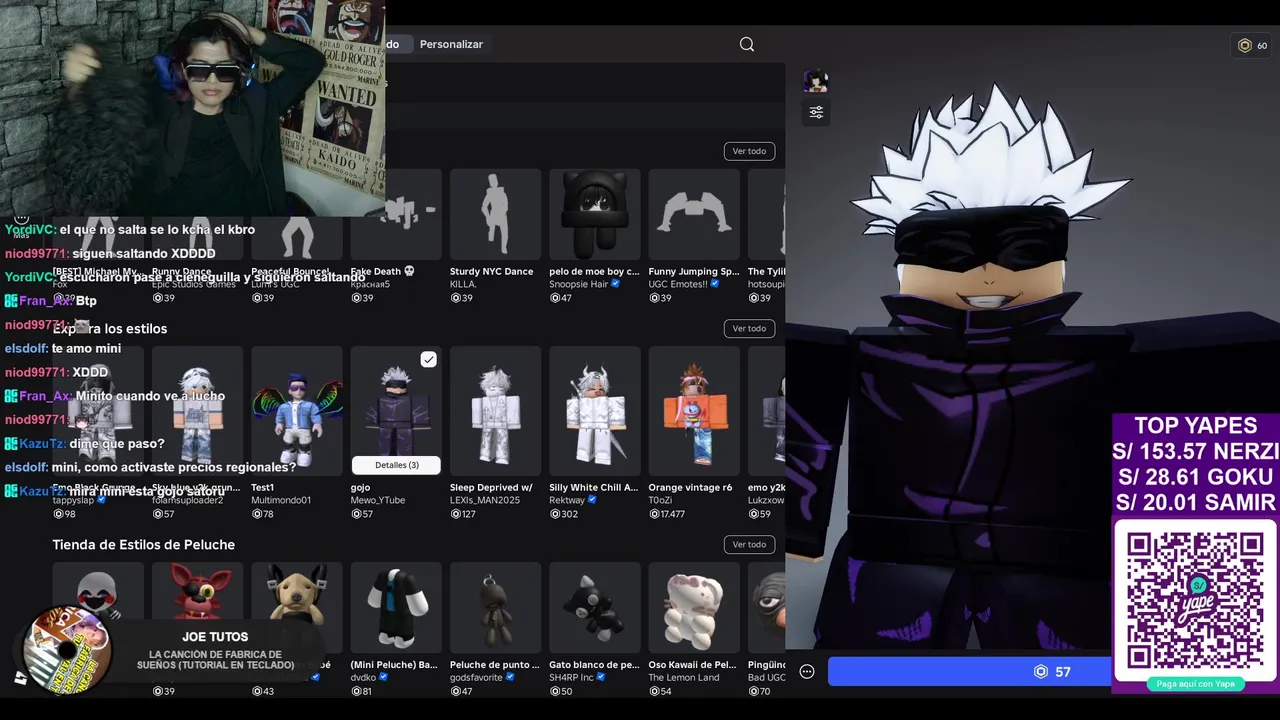The image size is (1280, 720).
Task: Select the Peluche de punto plush item
Action: click(x=495, y=607)
